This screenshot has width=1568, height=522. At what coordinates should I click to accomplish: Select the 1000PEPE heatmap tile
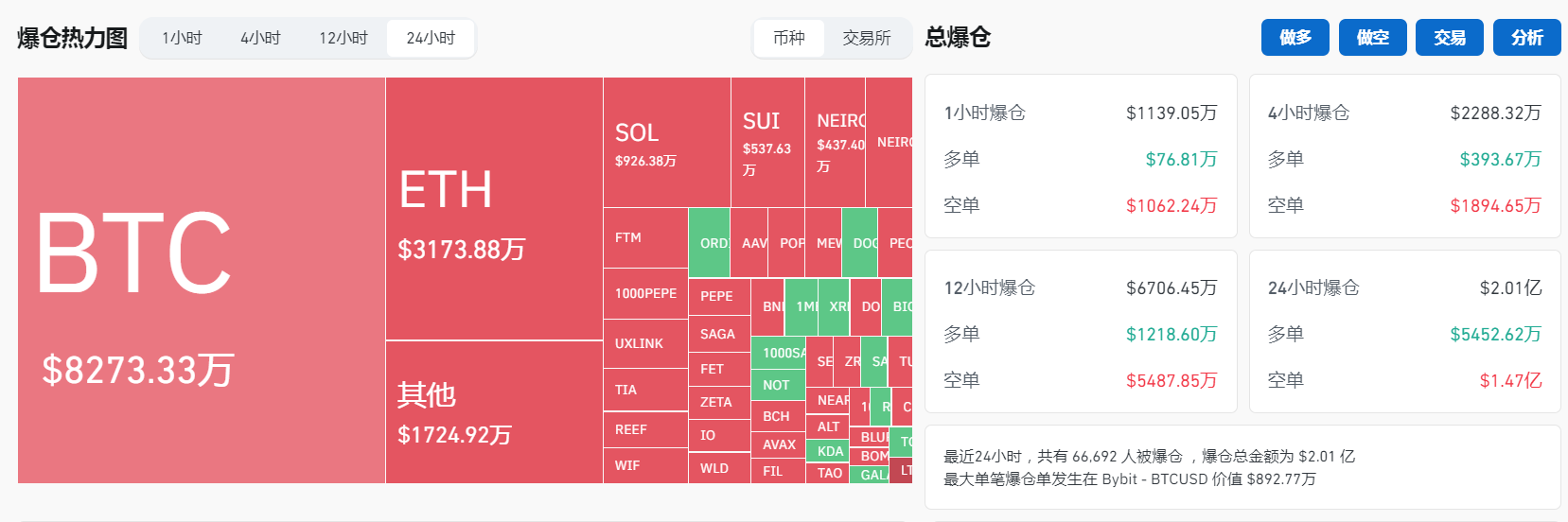pyautogui.click(x=645, y=293)
